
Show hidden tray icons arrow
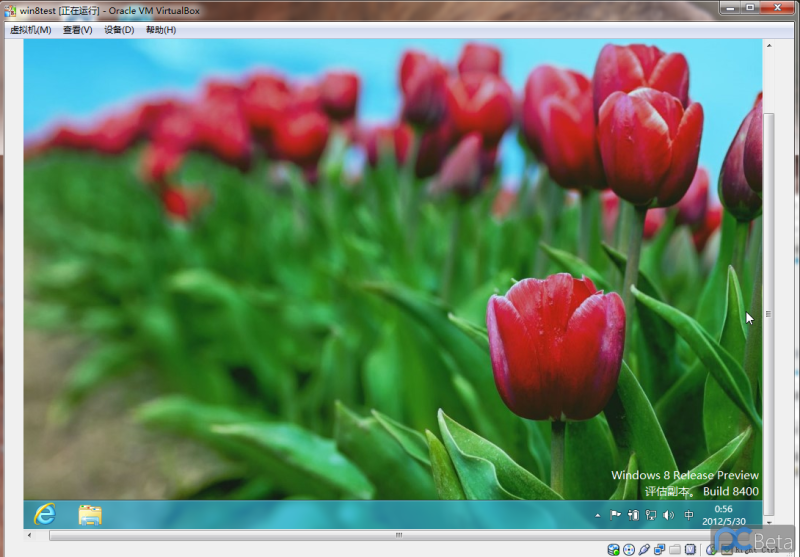597,515
